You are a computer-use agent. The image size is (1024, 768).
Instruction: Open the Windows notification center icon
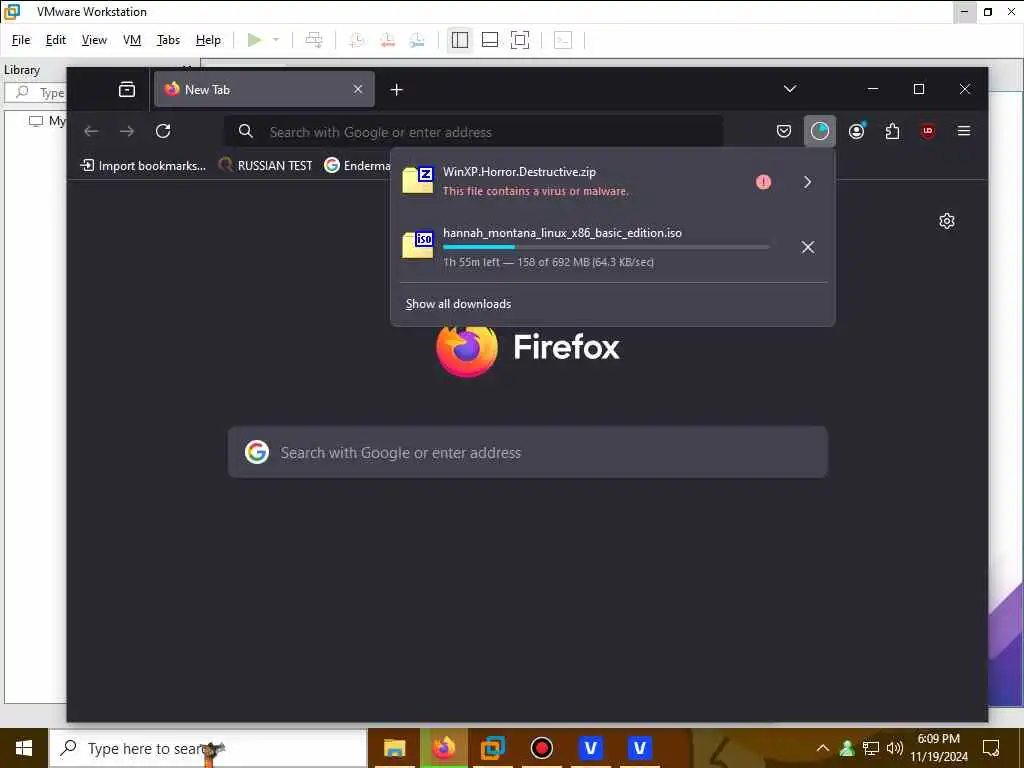click(991, 748)
